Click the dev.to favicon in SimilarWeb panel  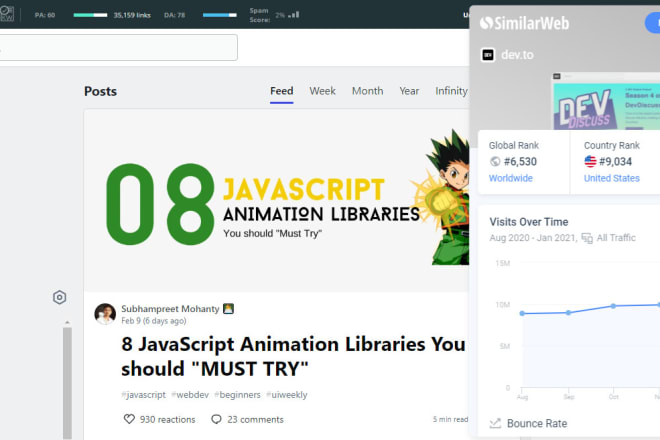pos(488,55)
